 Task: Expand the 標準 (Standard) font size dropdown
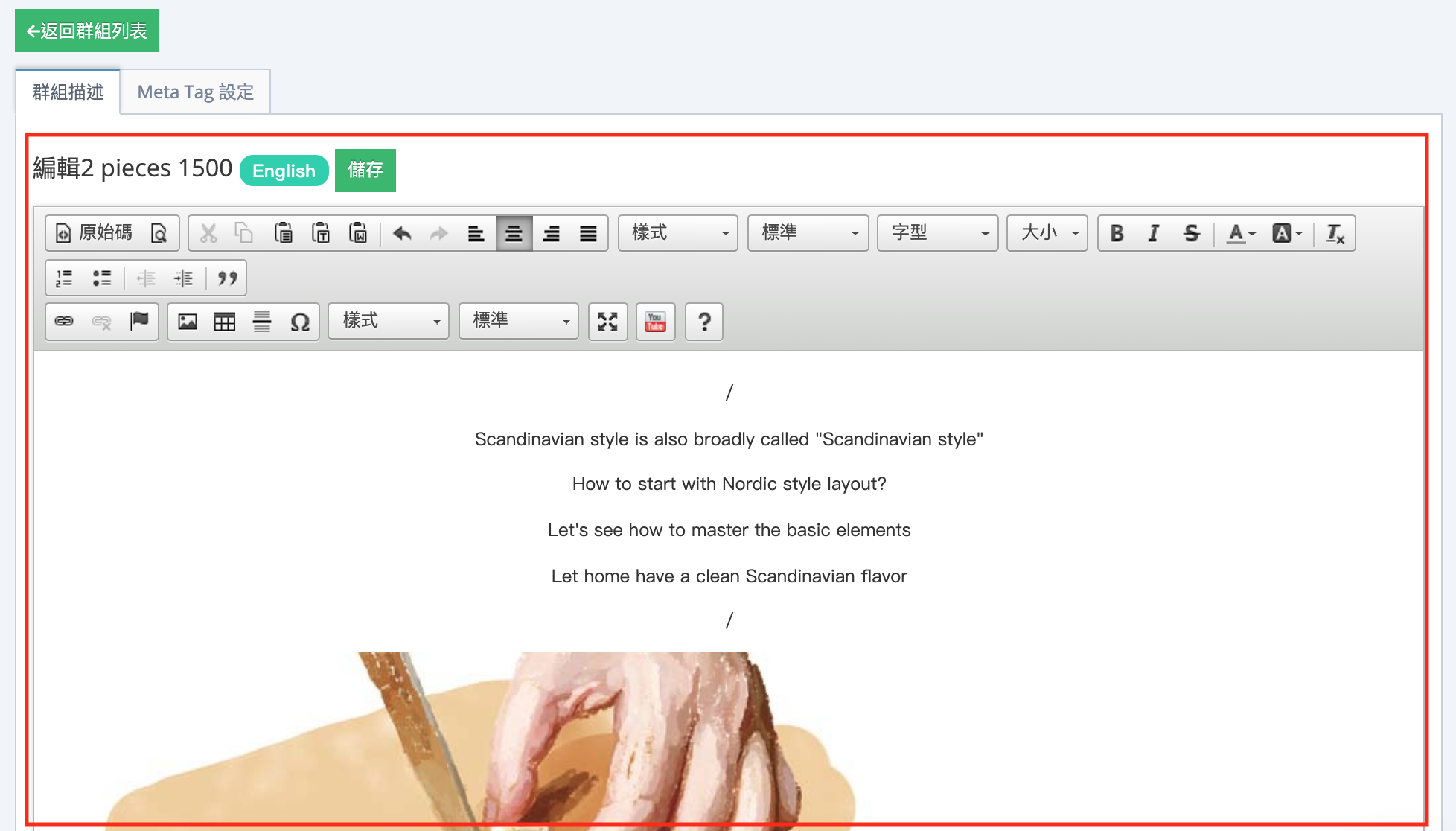pos(805,233)
